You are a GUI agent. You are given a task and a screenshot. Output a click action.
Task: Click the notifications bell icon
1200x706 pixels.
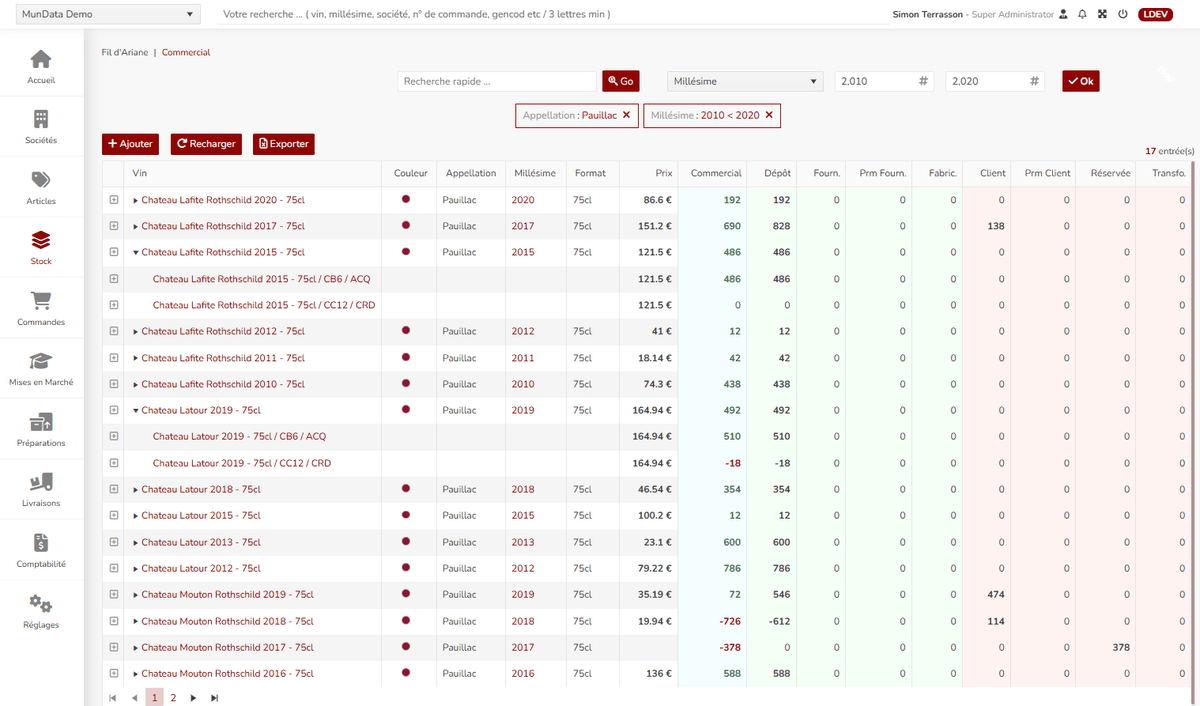tap(1082, 15)
